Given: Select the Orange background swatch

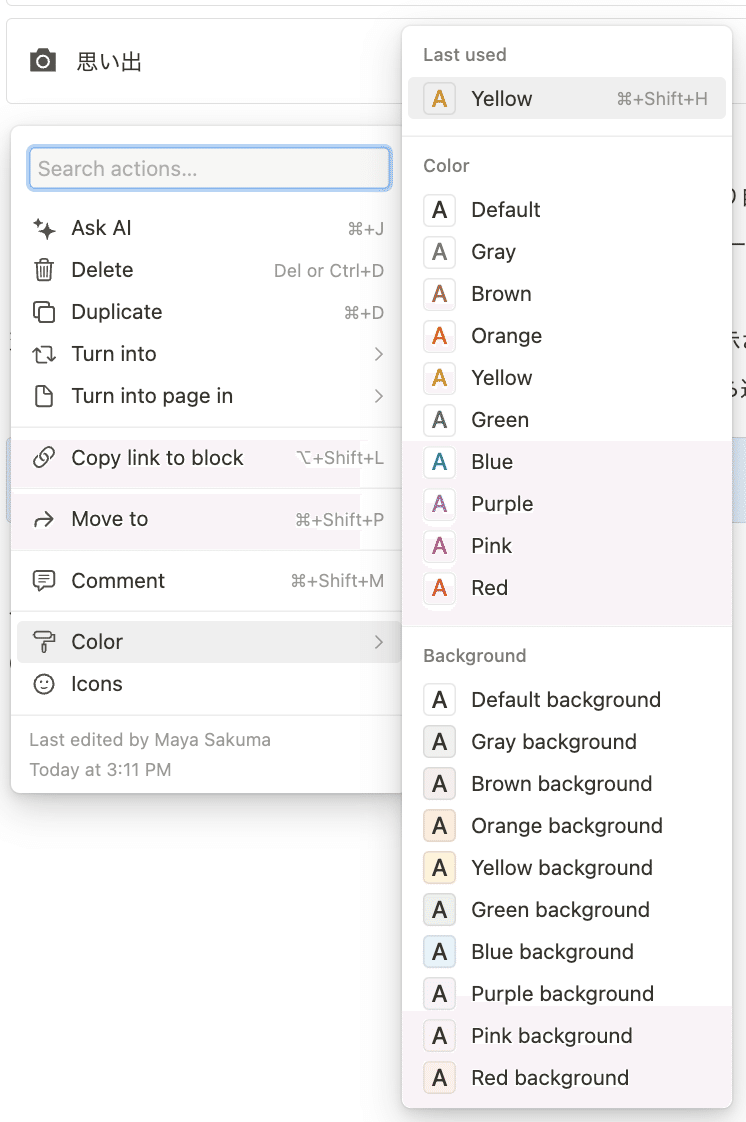Looking at the screenshot, I should (x=439, y=826).
